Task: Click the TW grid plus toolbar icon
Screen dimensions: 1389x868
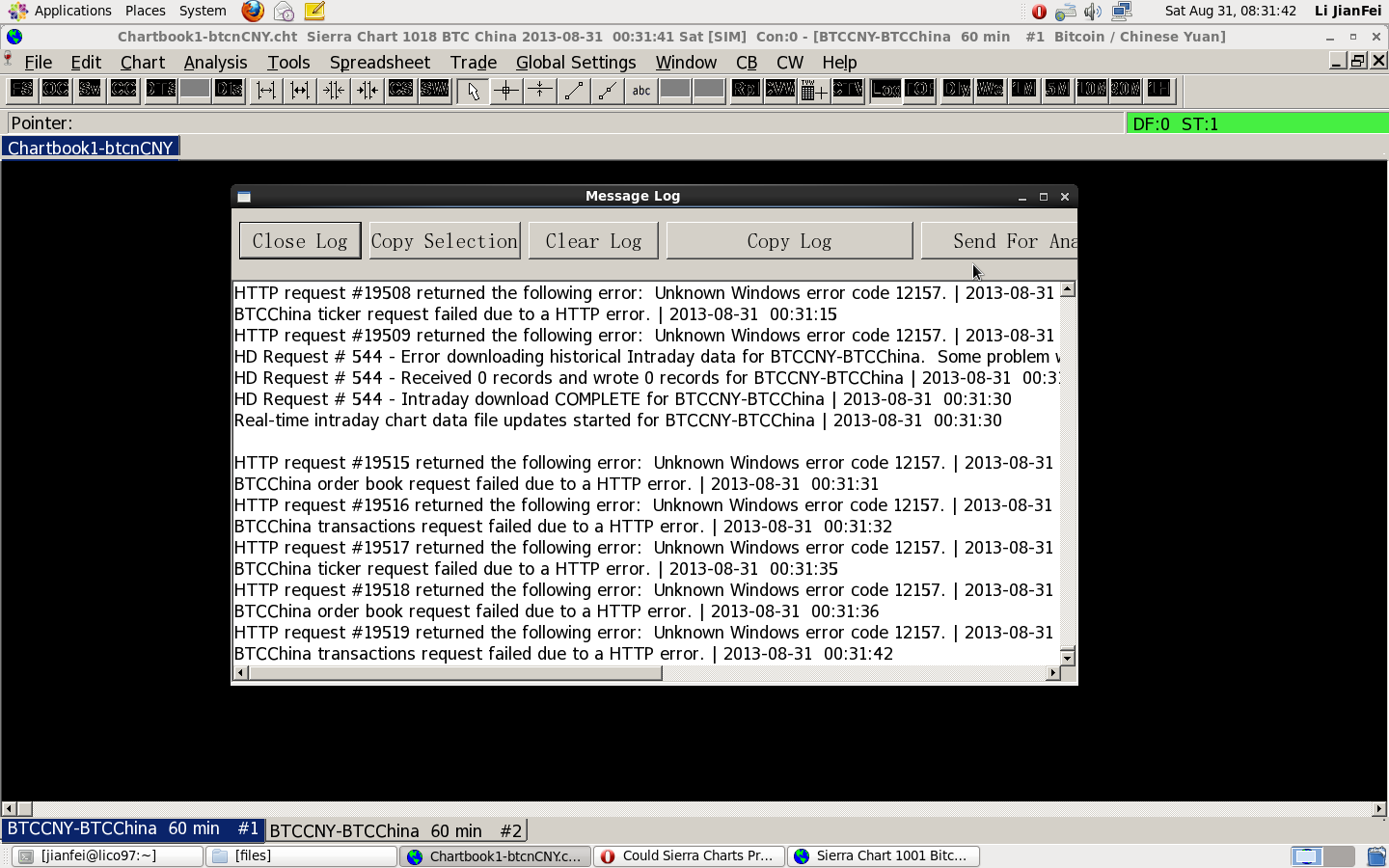Action: pyautogui.click(x=813, y=90)
